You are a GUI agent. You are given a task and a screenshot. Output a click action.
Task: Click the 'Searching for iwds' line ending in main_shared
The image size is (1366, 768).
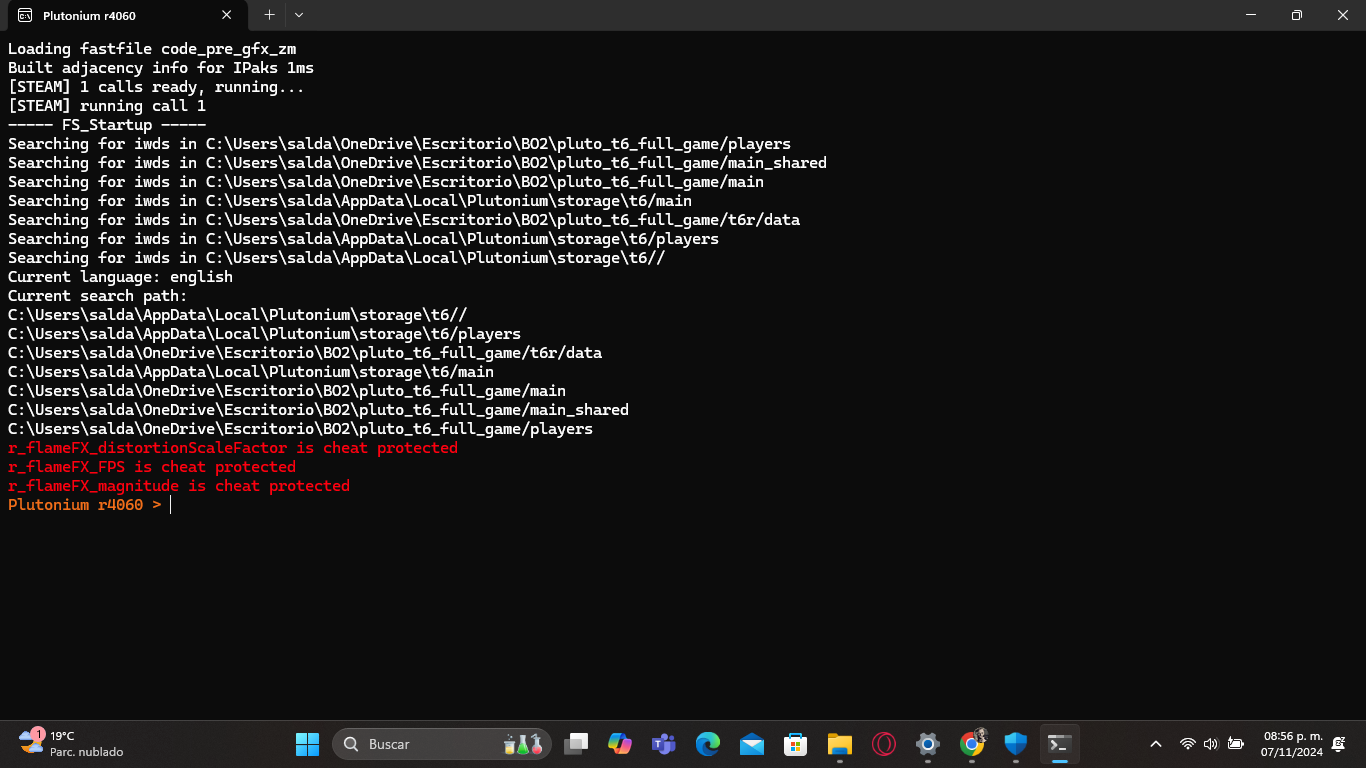(417, 163)
